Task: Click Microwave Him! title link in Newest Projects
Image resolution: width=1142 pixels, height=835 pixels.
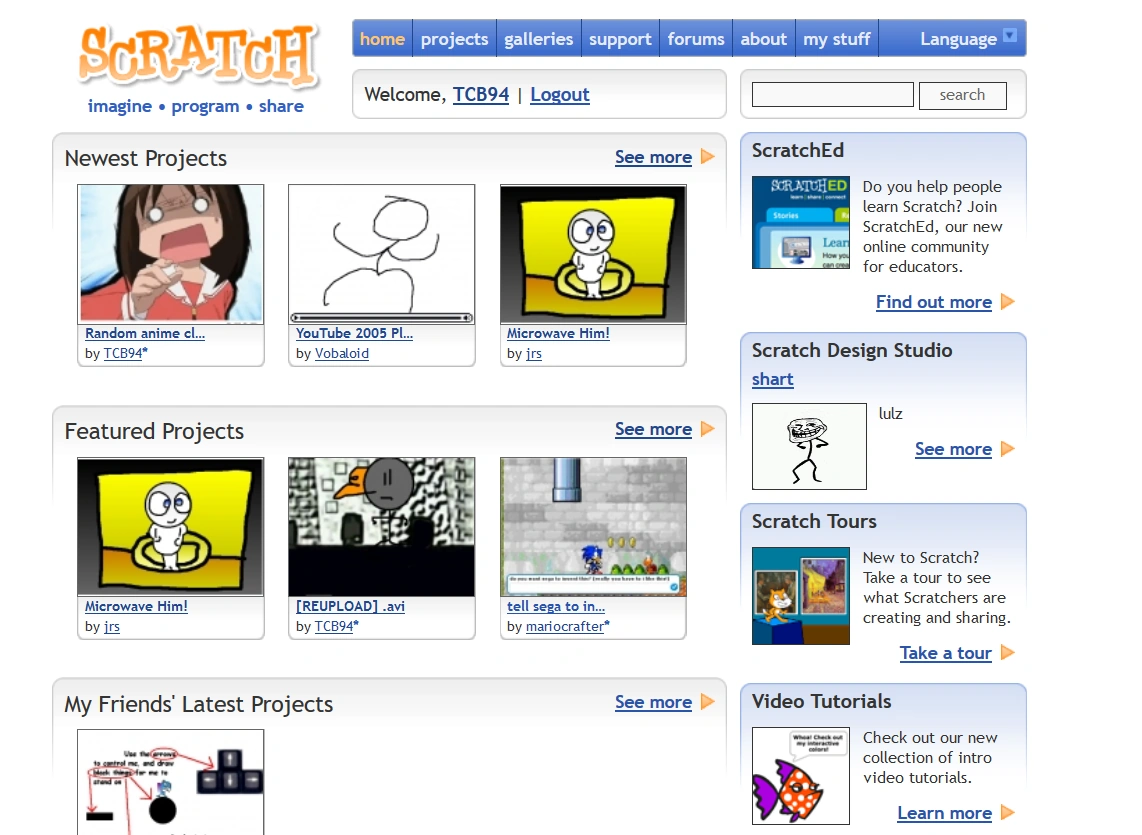Action: pyautogui.click(x=558, y=333)
